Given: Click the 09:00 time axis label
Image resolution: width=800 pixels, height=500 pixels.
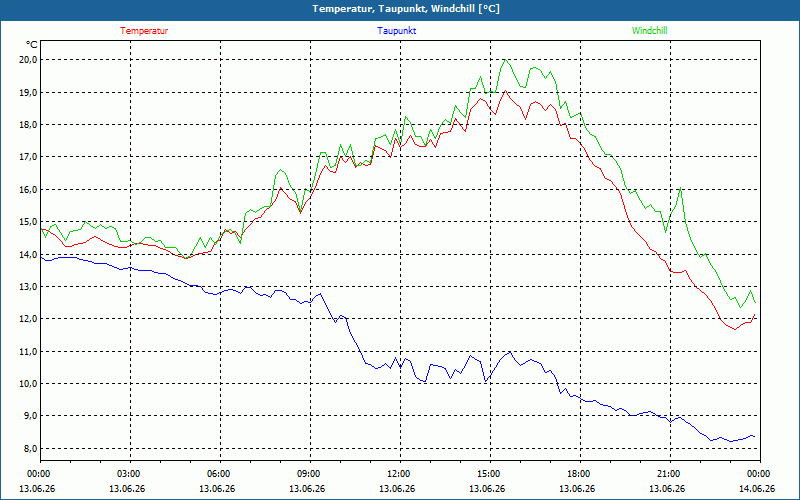Looking at the screenshot, I should pos(307,474).
